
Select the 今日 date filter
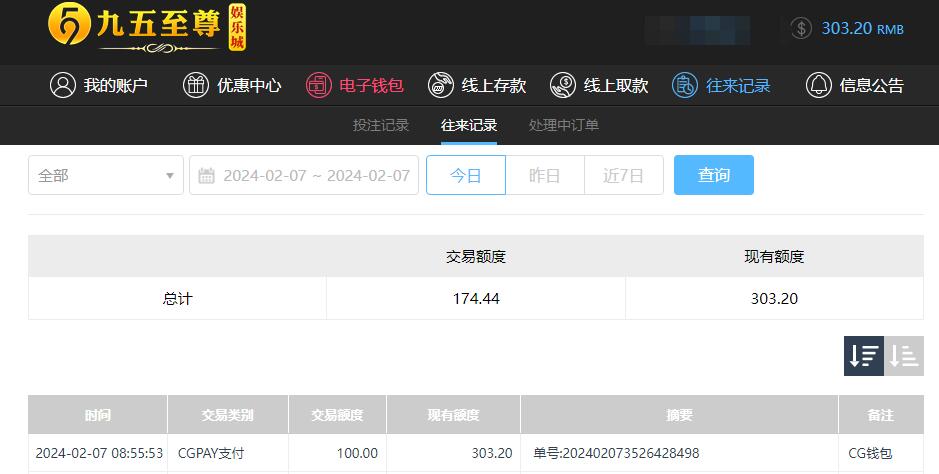[x=466, y=175]
